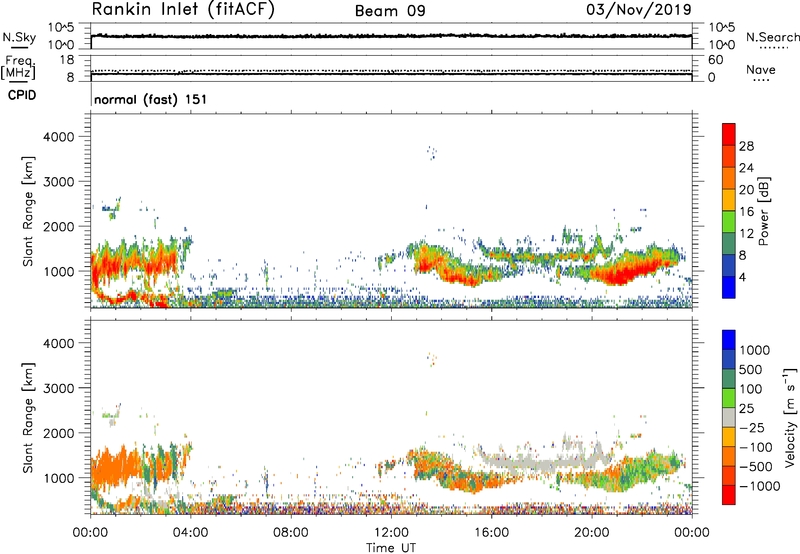Image resolution: width=800 pixels, height=554 pixels.
Task: Click the '20:00' time tick label
Action: coord(592,533)
